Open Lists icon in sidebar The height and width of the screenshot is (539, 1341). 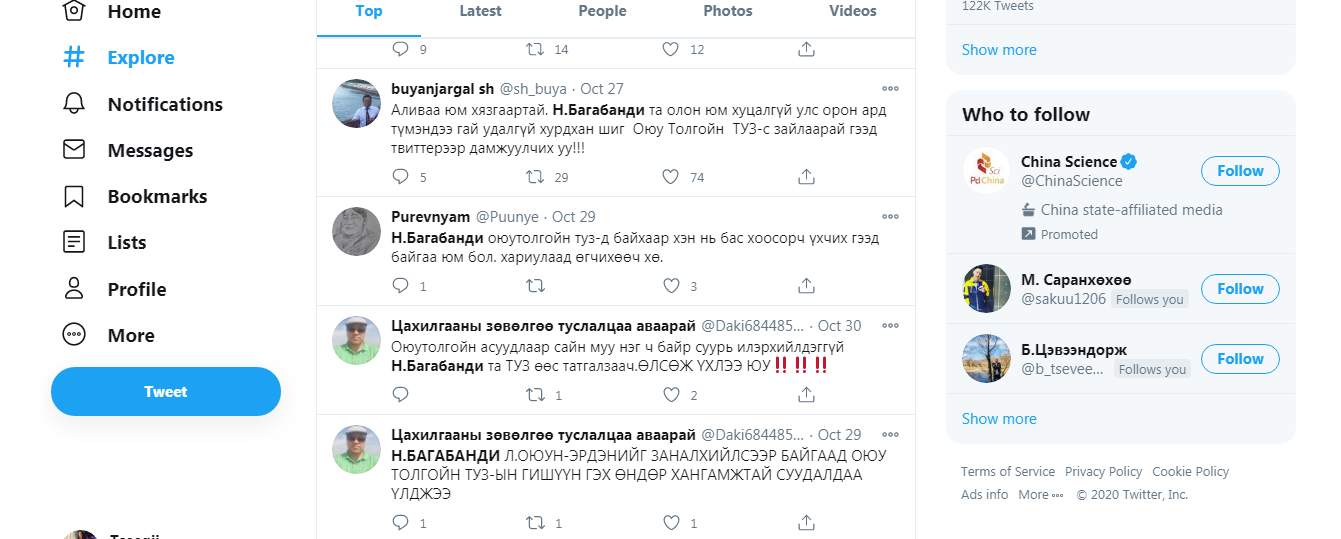click(x=74, y=242)
